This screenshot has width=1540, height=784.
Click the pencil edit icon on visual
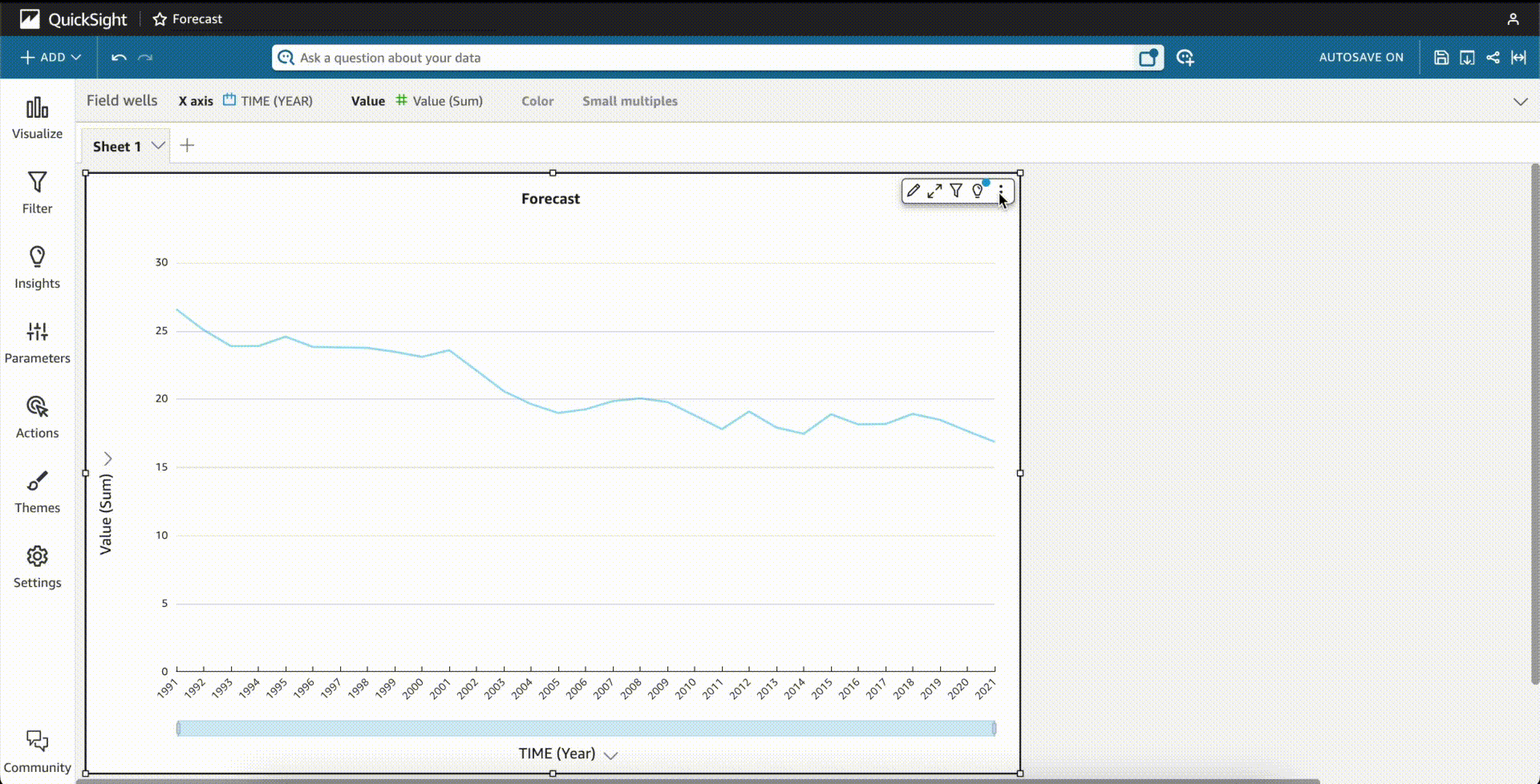pyautogui.click(x=913, y=191)
